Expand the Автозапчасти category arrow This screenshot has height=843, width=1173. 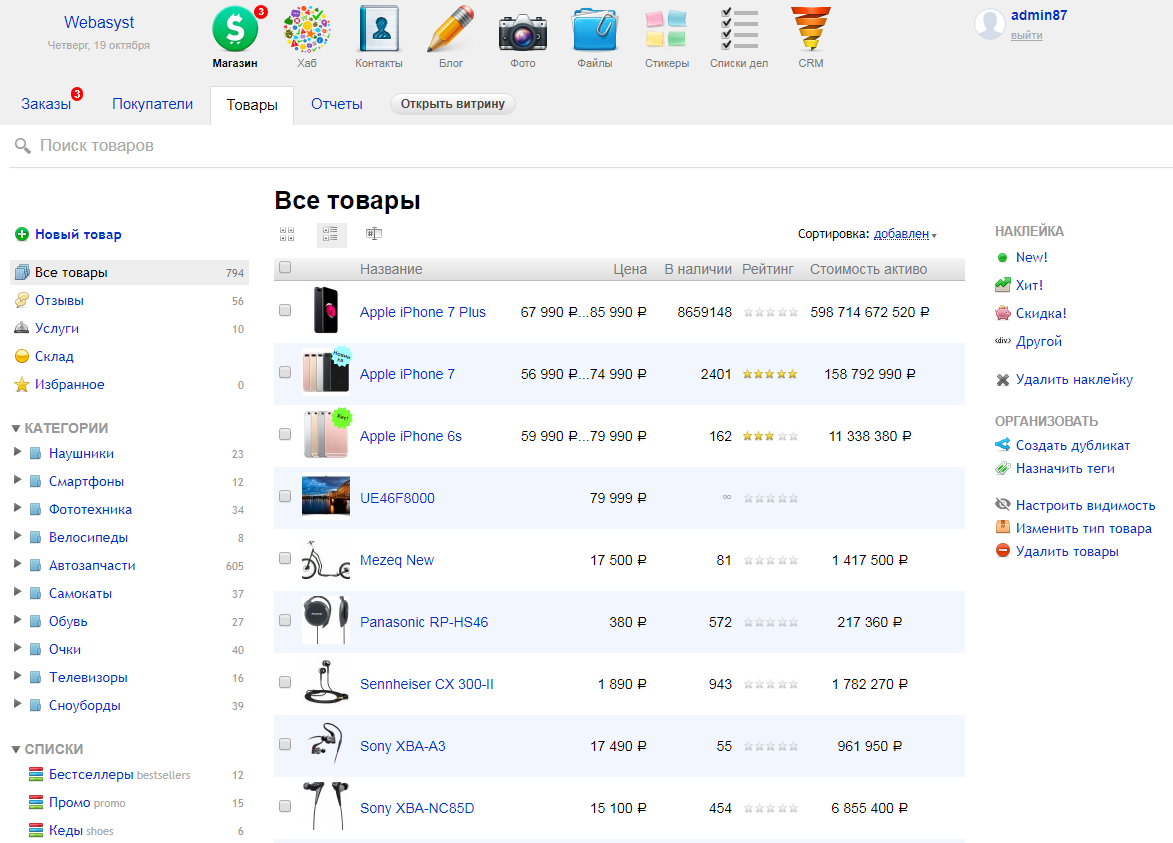point(17,564)
